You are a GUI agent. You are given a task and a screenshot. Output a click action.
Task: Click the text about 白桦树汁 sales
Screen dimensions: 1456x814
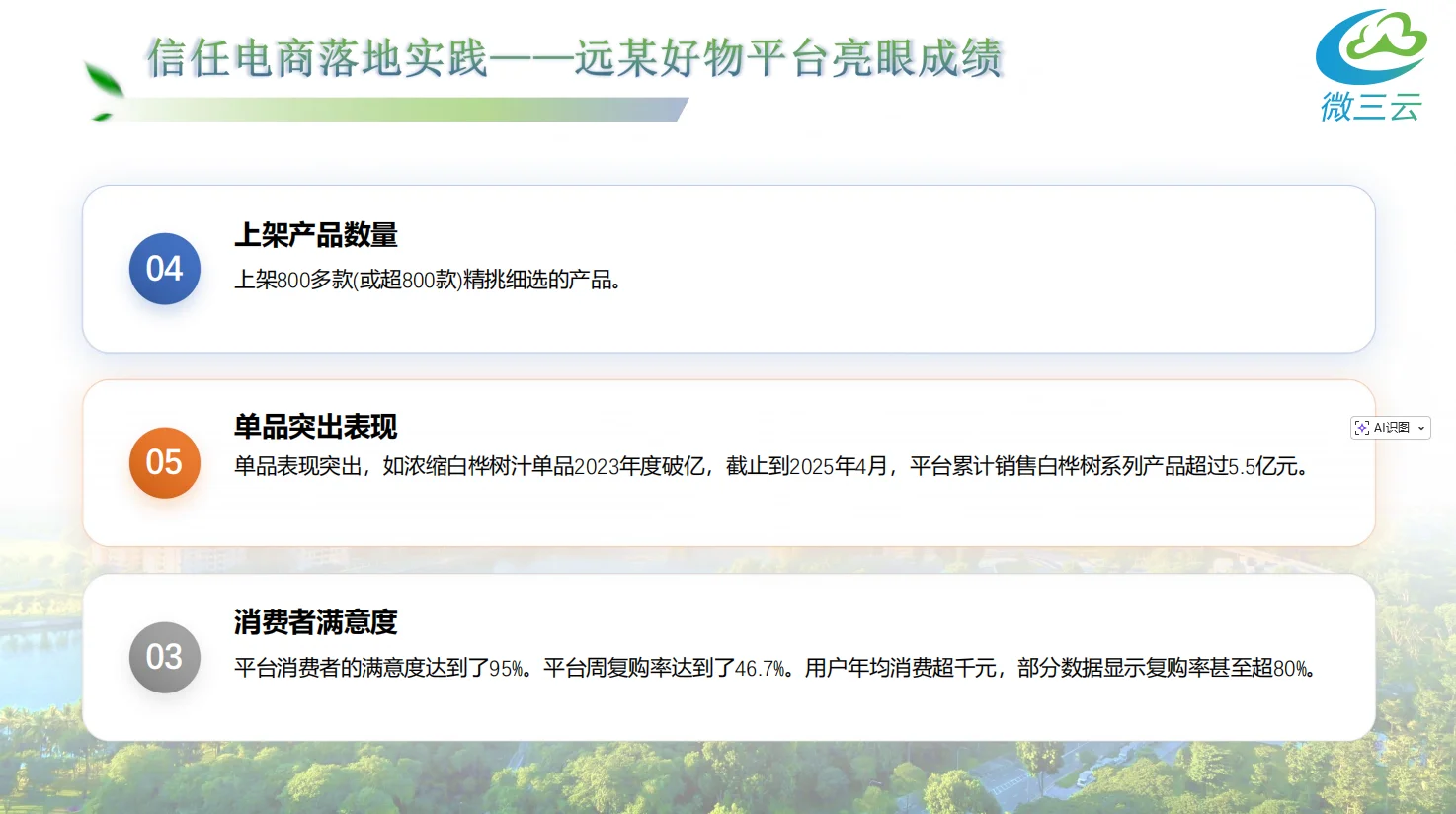point(772,466)
